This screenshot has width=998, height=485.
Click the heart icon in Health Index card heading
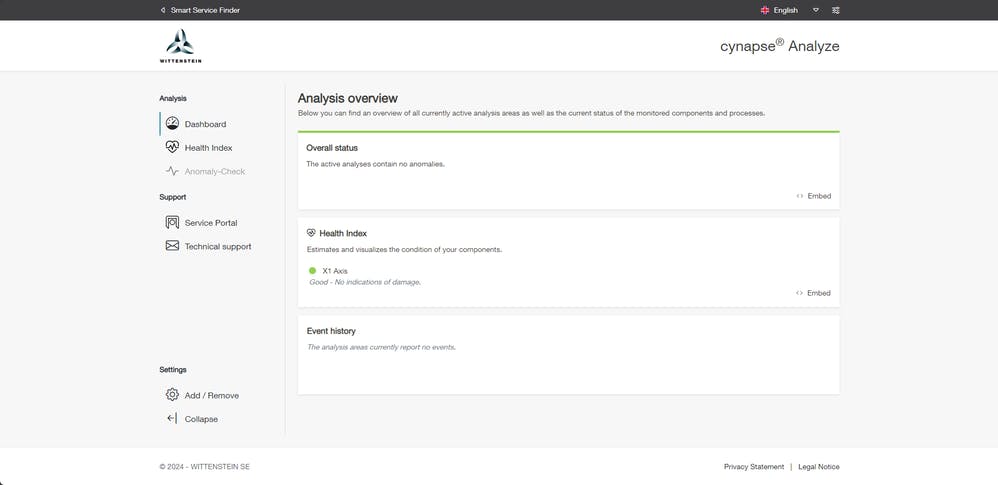(x=311, y=233)
